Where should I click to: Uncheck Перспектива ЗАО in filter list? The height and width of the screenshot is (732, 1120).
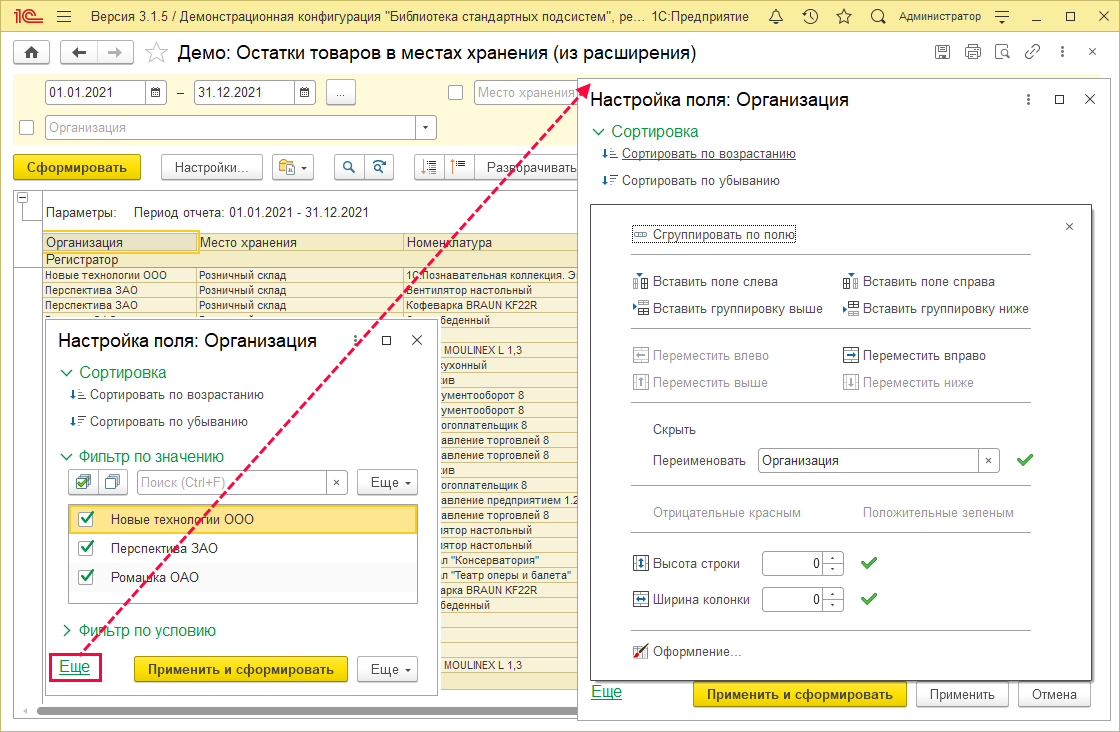tap(86, 548)
